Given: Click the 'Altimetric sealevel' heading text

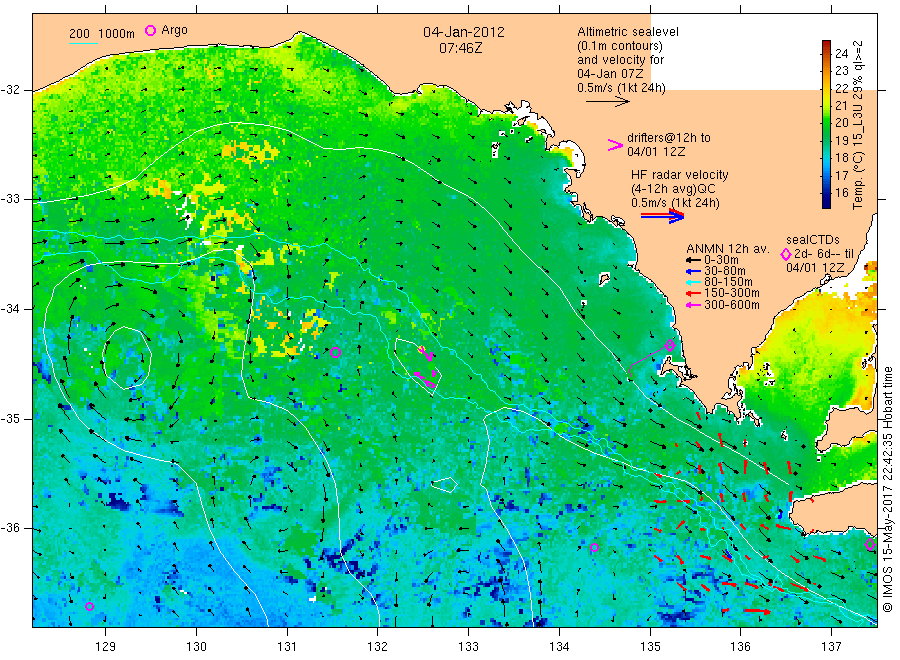Looking at the screenshot, I should (627, 32).
